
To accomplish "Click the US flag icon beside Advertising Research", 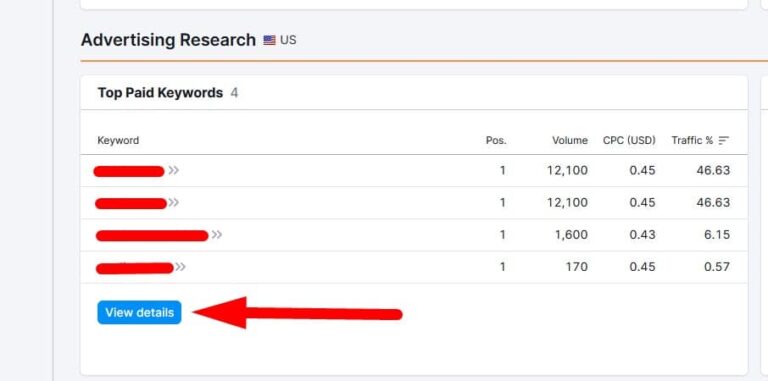I will point(269,40).
